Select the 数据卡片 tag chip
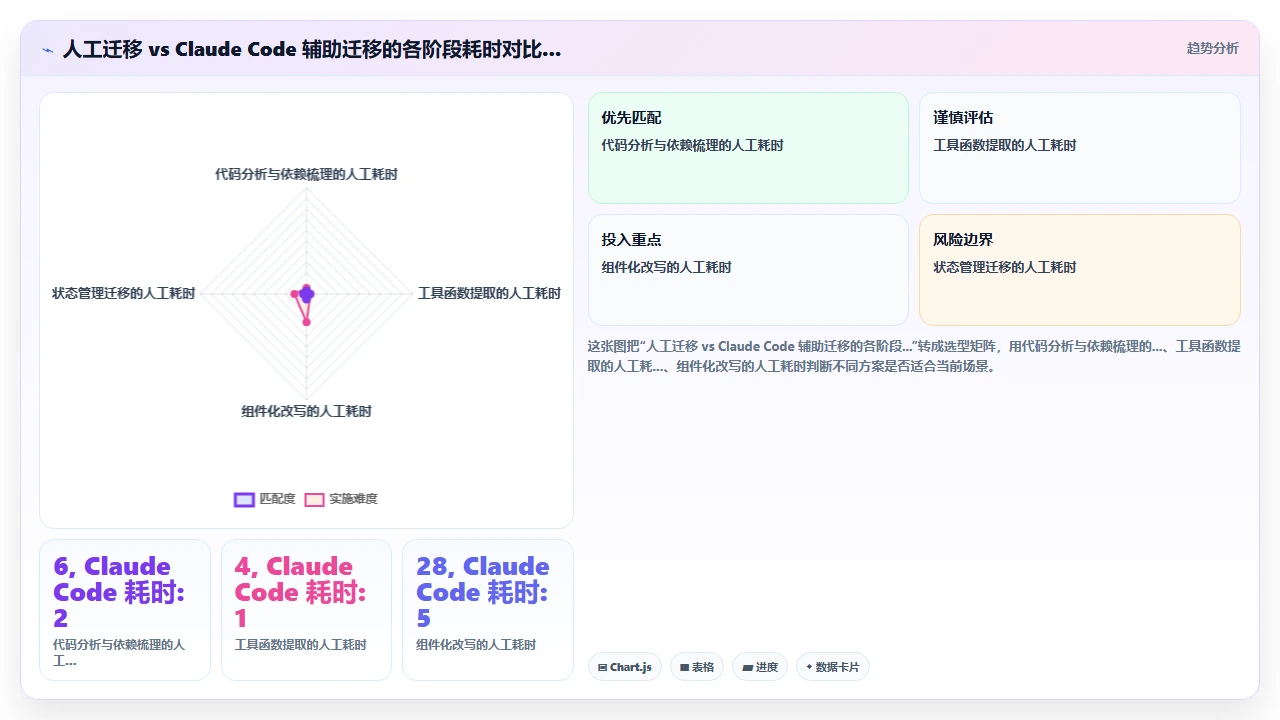Image resolution: width=1280 pixels, height=720 pixels. [833, 667]
